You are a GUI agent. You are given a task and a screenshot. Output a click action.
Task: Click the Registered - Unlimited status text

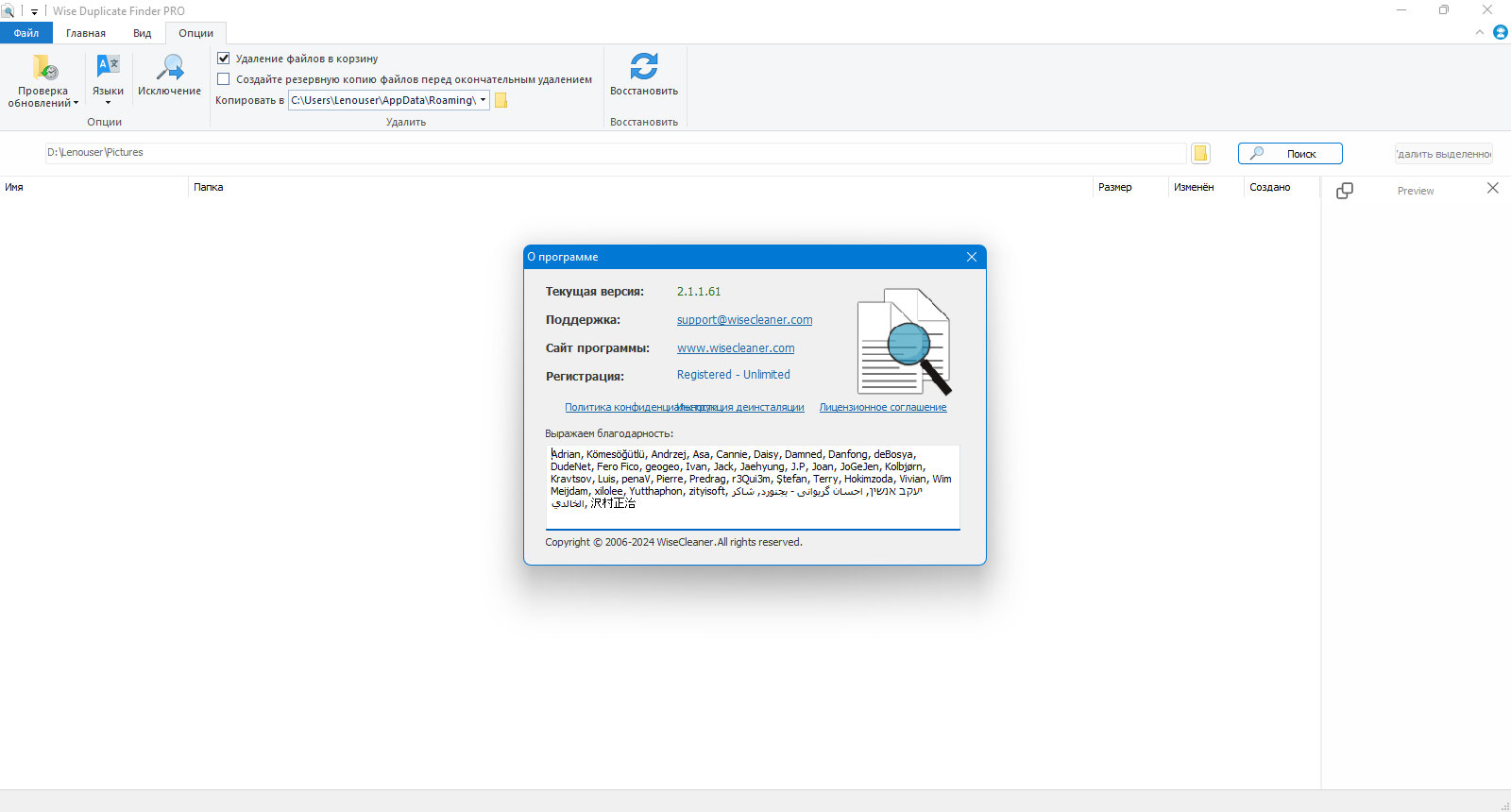(734, 375)
